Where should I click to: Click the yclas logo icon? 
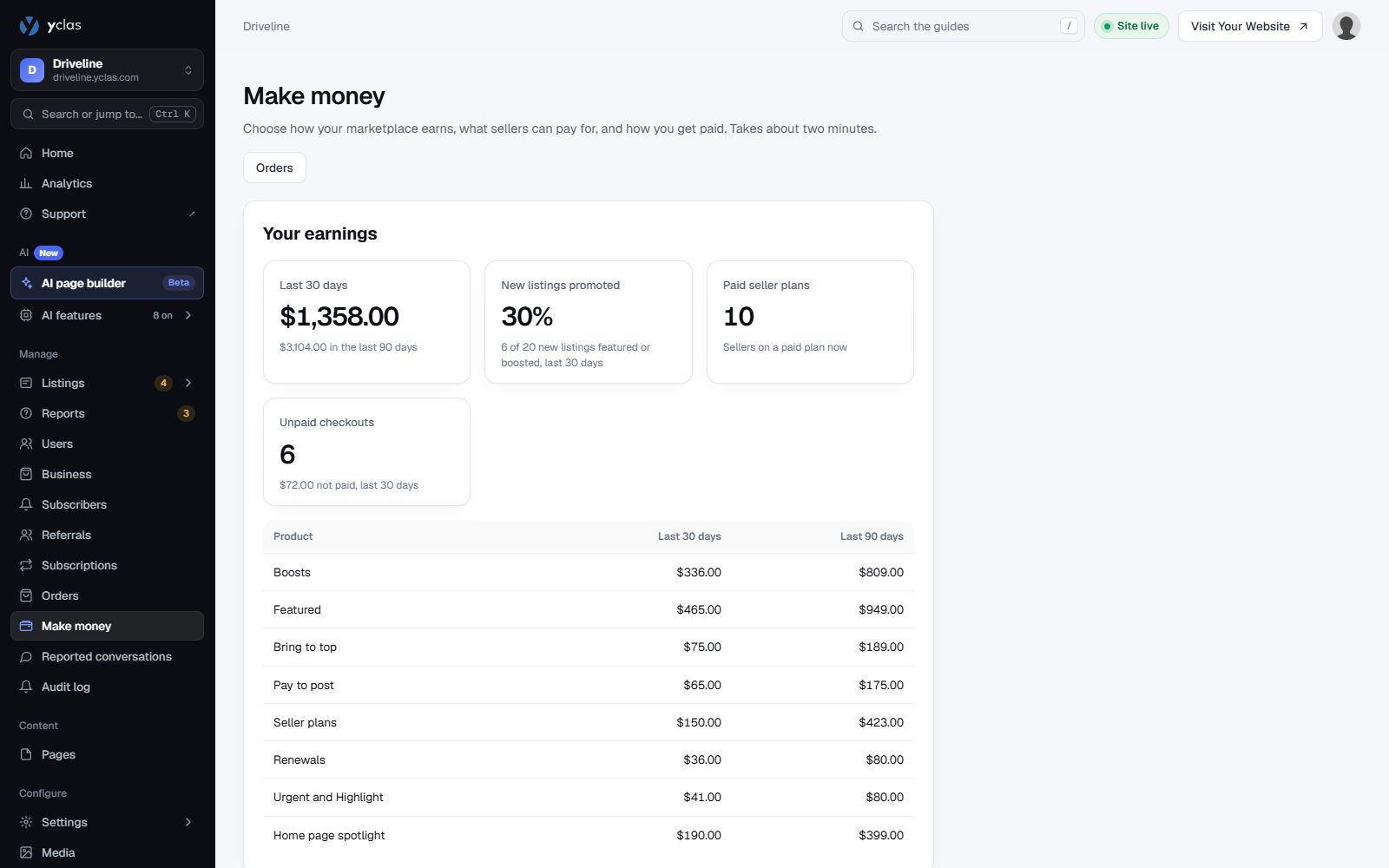point(30,26)
